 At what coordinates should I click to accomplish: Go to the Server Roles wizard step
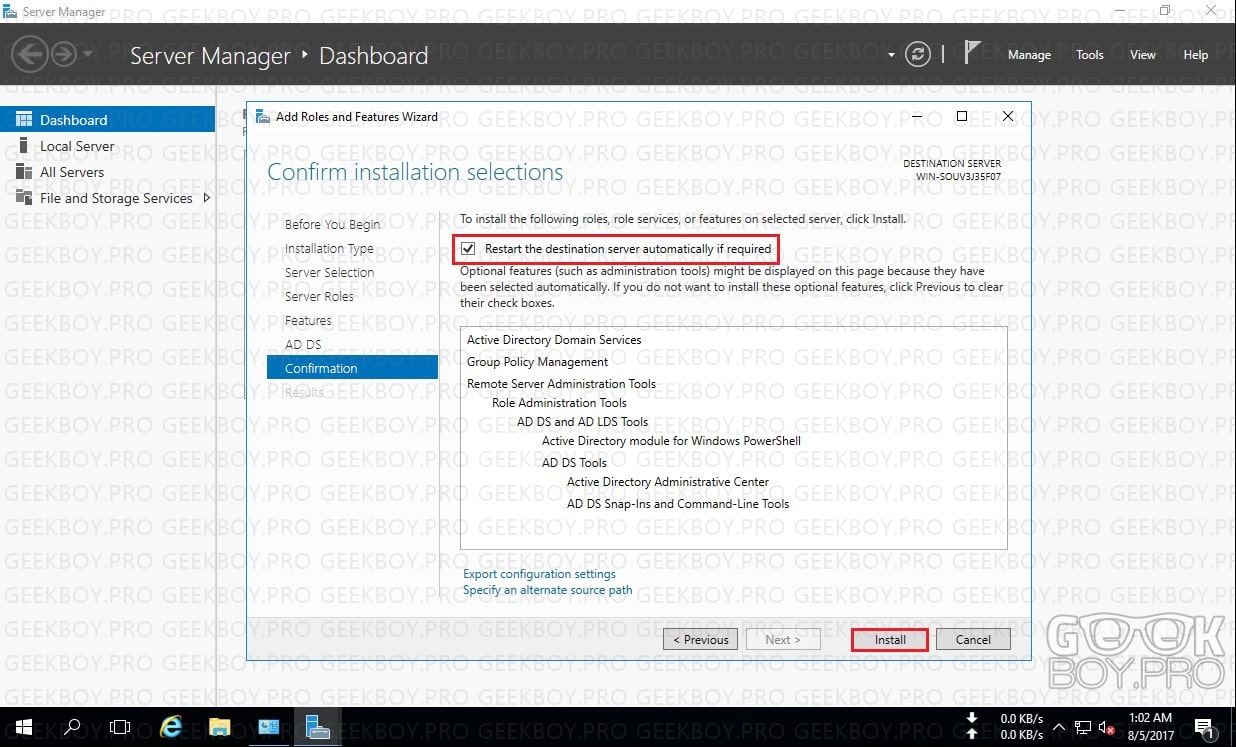(319, 296)
